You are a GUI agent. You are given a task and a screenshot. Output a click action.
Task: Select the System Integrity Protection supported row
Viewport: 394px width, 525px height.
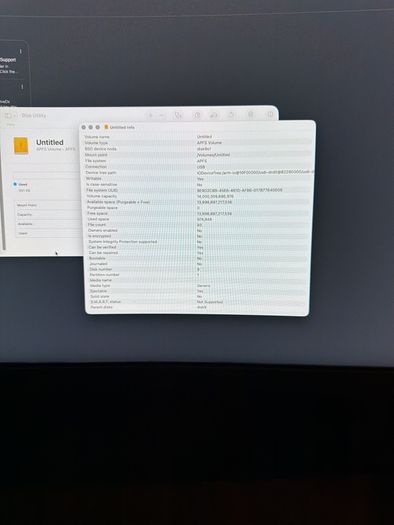tap(198, 241)
